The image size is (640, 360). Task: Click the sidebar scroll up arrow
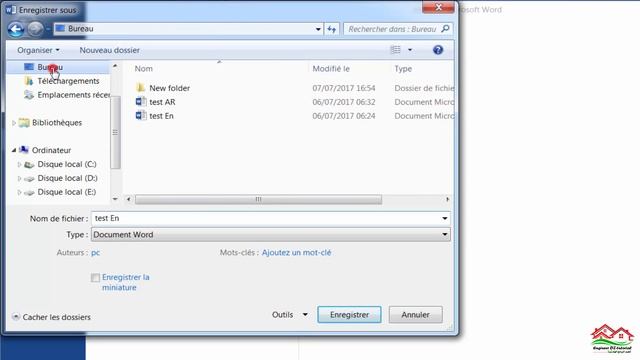tap(115, 66)
